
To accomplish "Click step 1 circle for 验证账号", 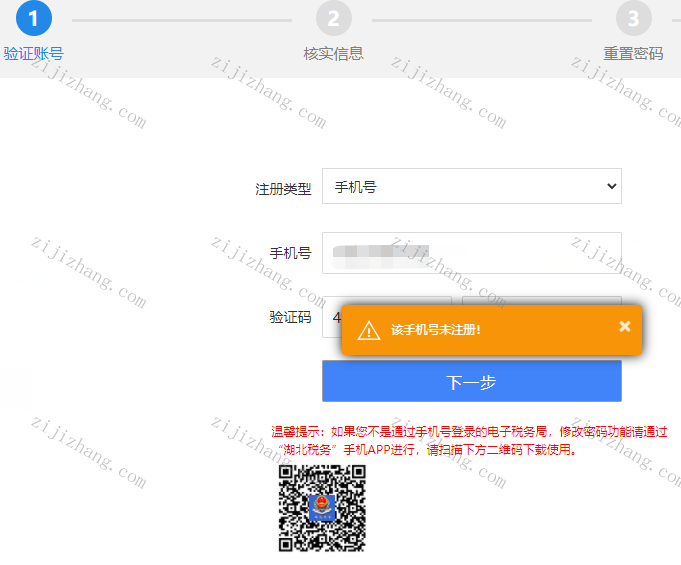I will coord(34,18).
